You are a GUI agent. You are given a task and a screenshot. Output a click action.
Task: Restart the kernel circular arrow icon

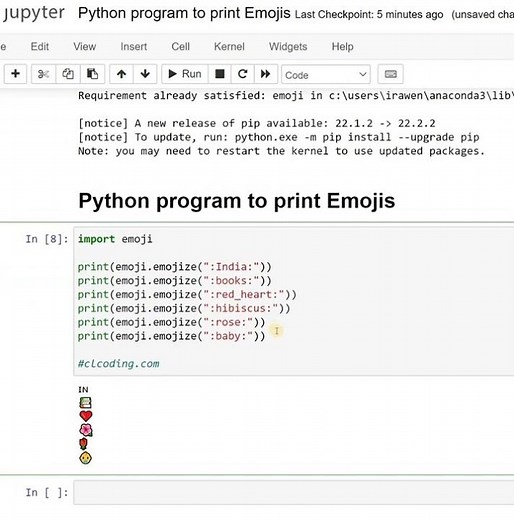click(243, 74)
